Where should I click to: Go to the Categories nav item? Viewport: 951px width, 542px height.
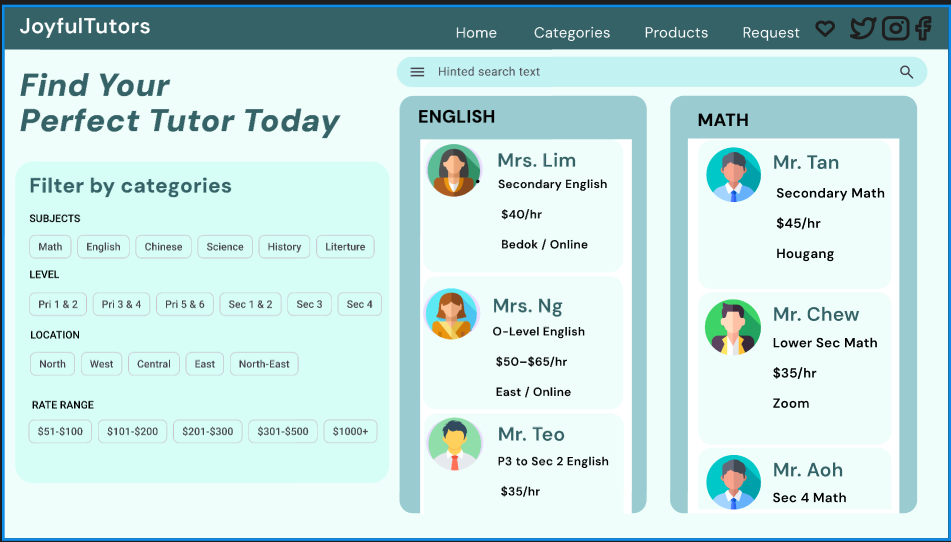(571, 33)
